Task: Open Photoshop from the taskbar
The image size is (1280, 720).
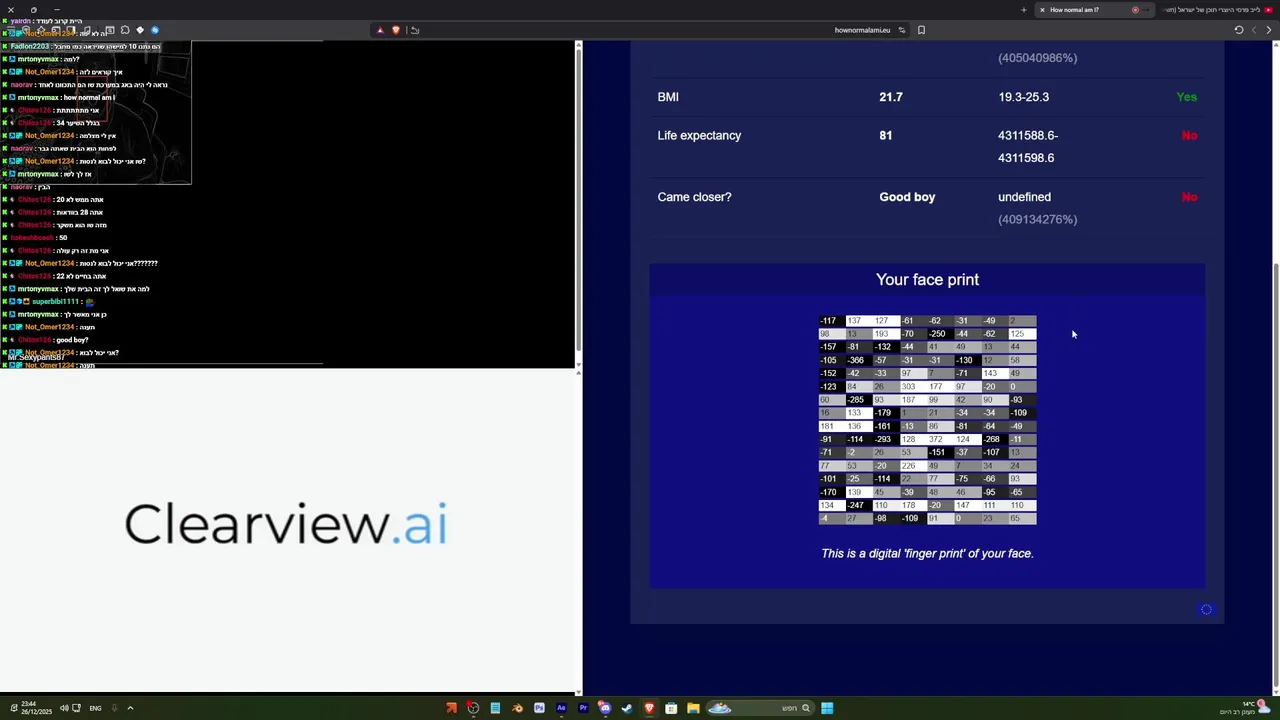Action: (539, 708)
